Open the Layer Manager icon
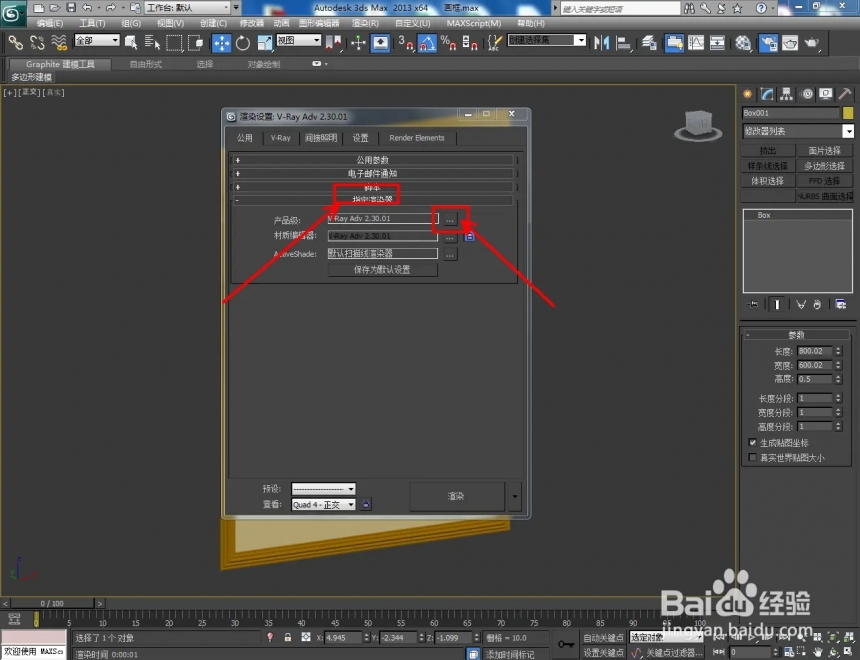The height and width of the screenshot is (660, 860). click(649, 43)
